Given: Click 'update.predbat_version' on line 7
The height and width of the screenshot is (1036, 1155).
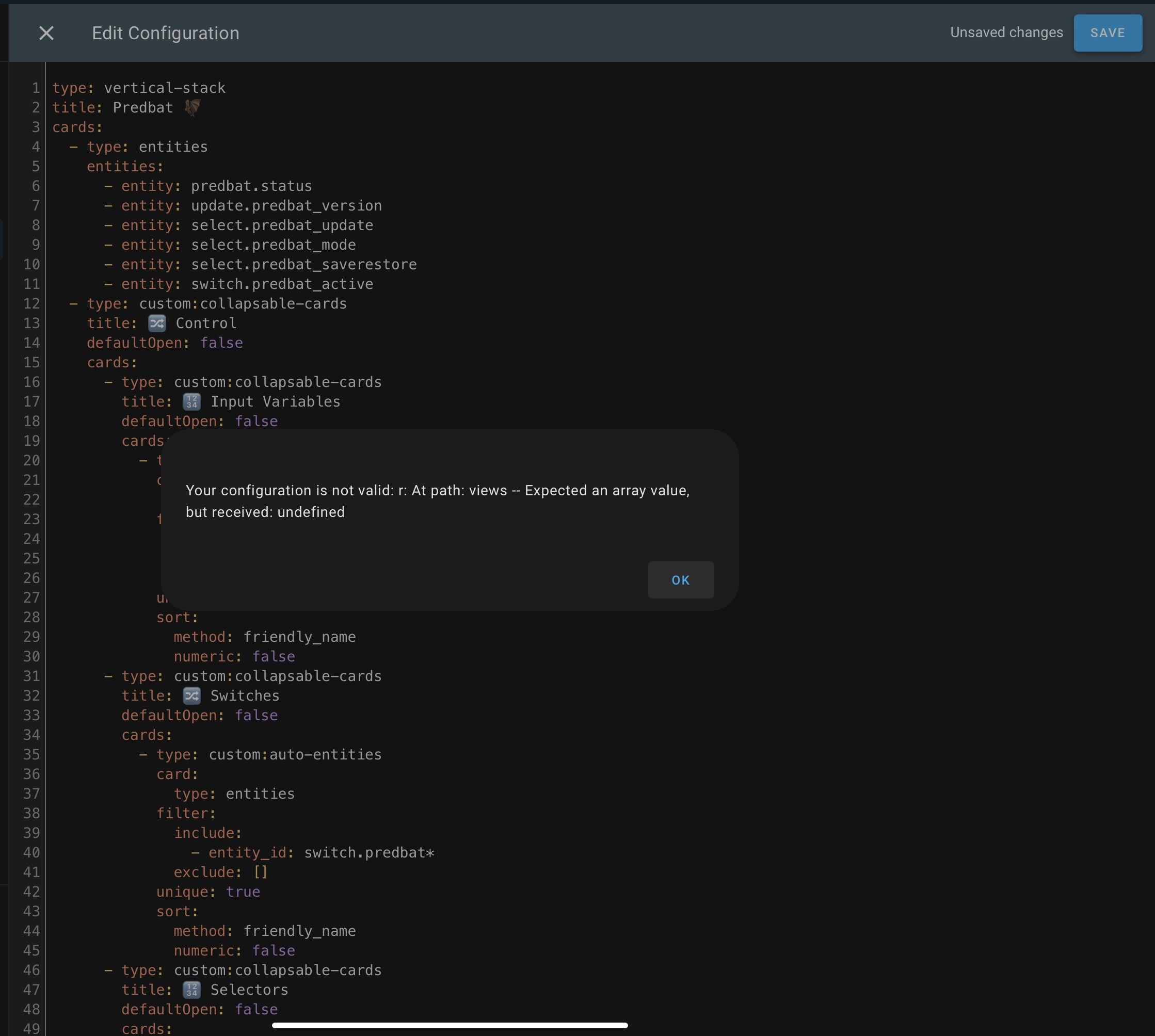Looking at the screenshot, I should pyautogui.click(x=286, y=205).
